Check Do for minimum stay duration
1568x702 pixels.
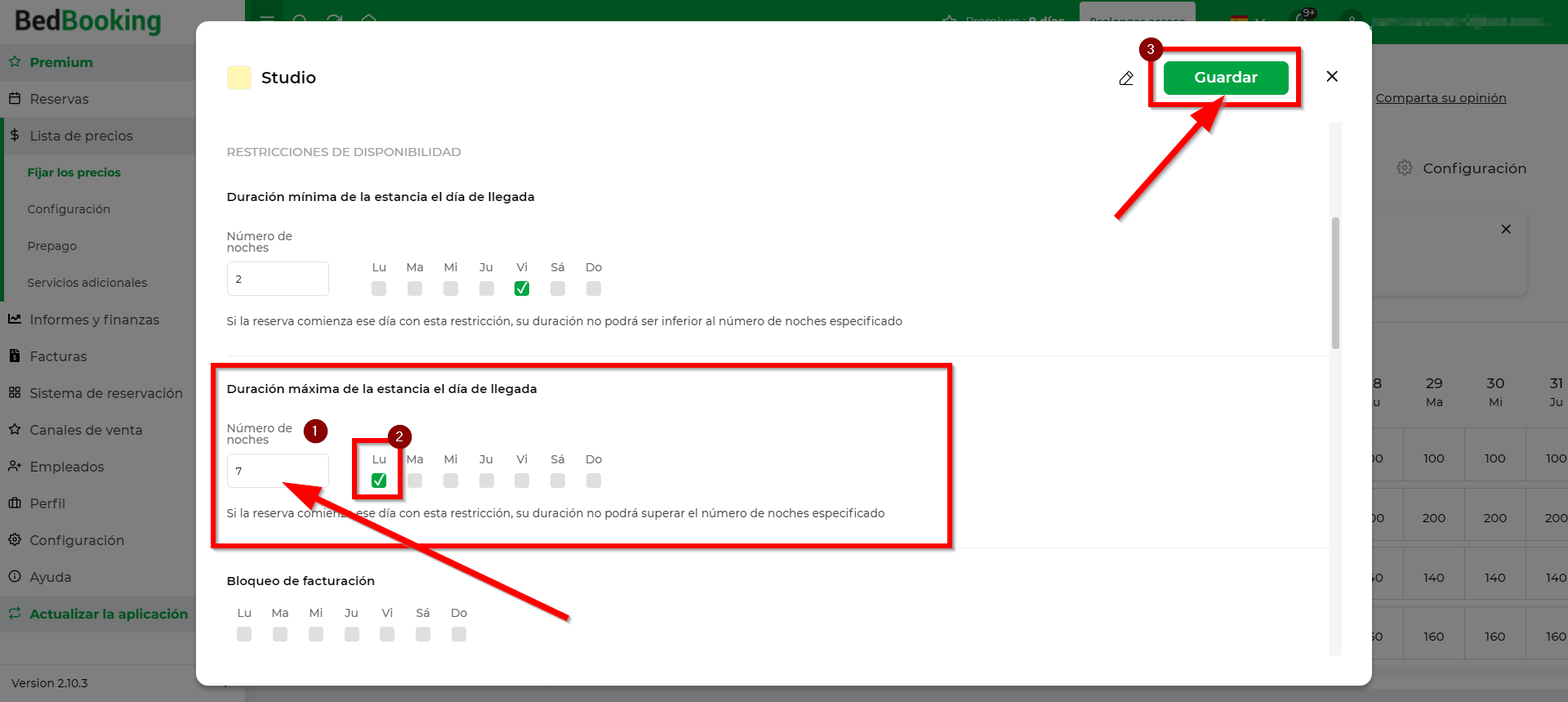594,288
